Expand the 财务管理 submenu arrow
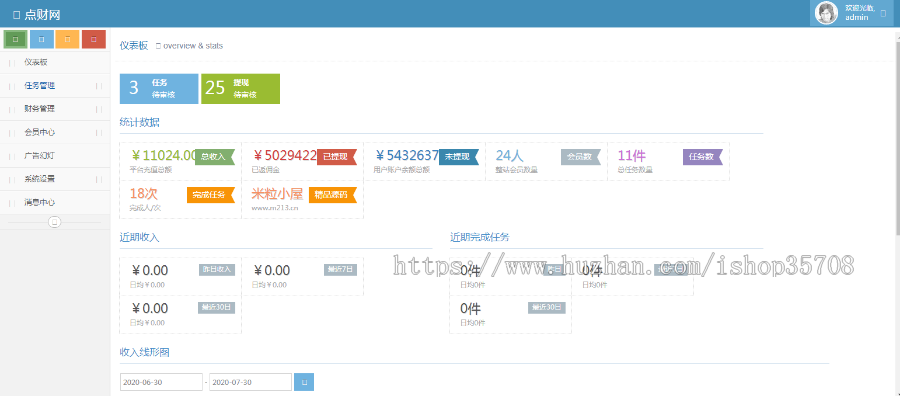The width and height of the screenshot is (900, 396). [99, 108]
